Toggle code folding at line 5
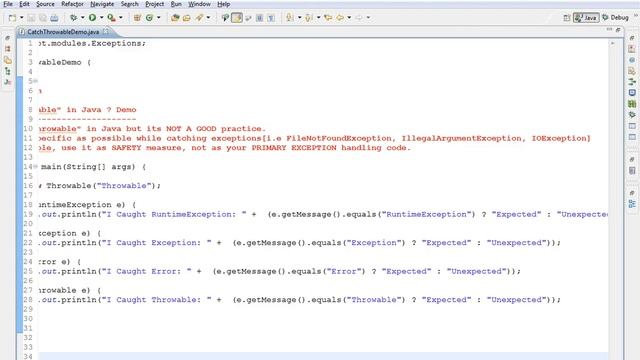The width and height of the screenshot is (640, 360). [36, 81]
